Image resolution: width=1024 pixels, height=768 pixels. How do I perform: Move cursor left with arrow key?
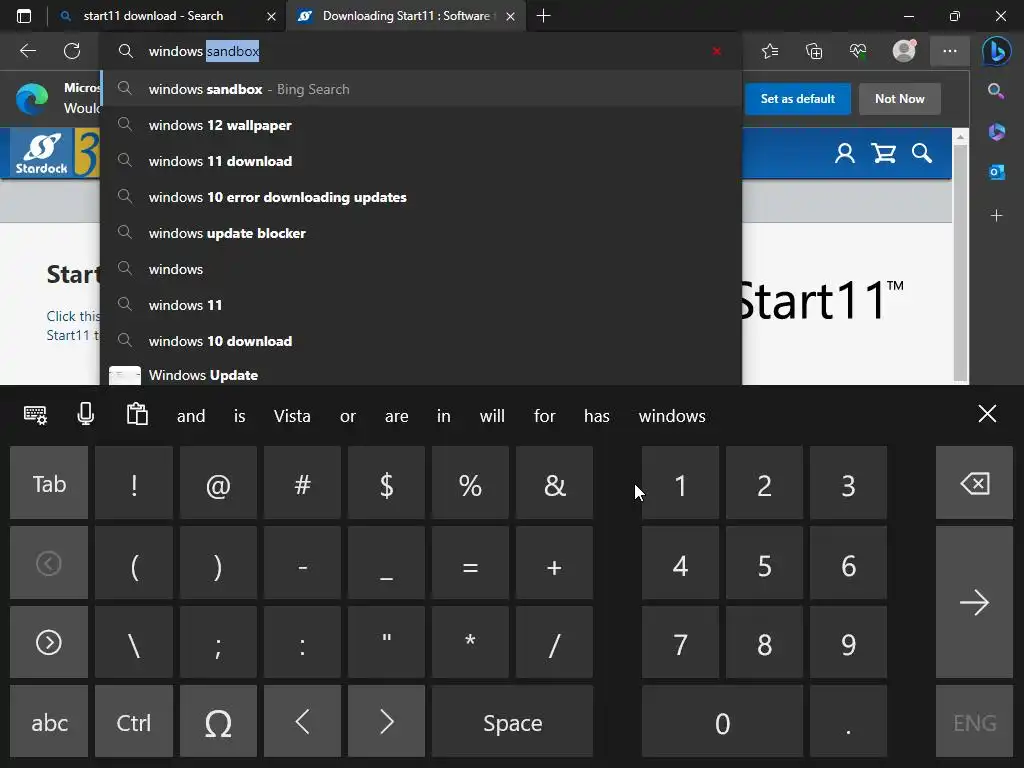click(x=302, y=722)
